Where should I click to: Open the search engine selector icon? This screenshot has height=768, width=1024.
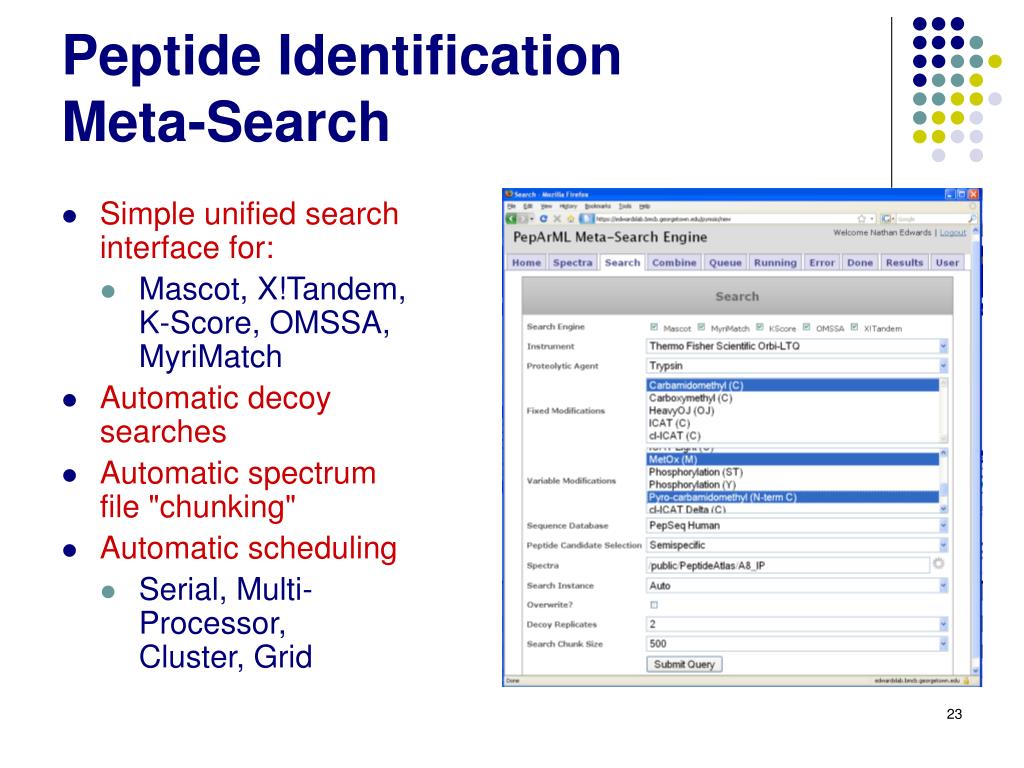coord(888,219)
